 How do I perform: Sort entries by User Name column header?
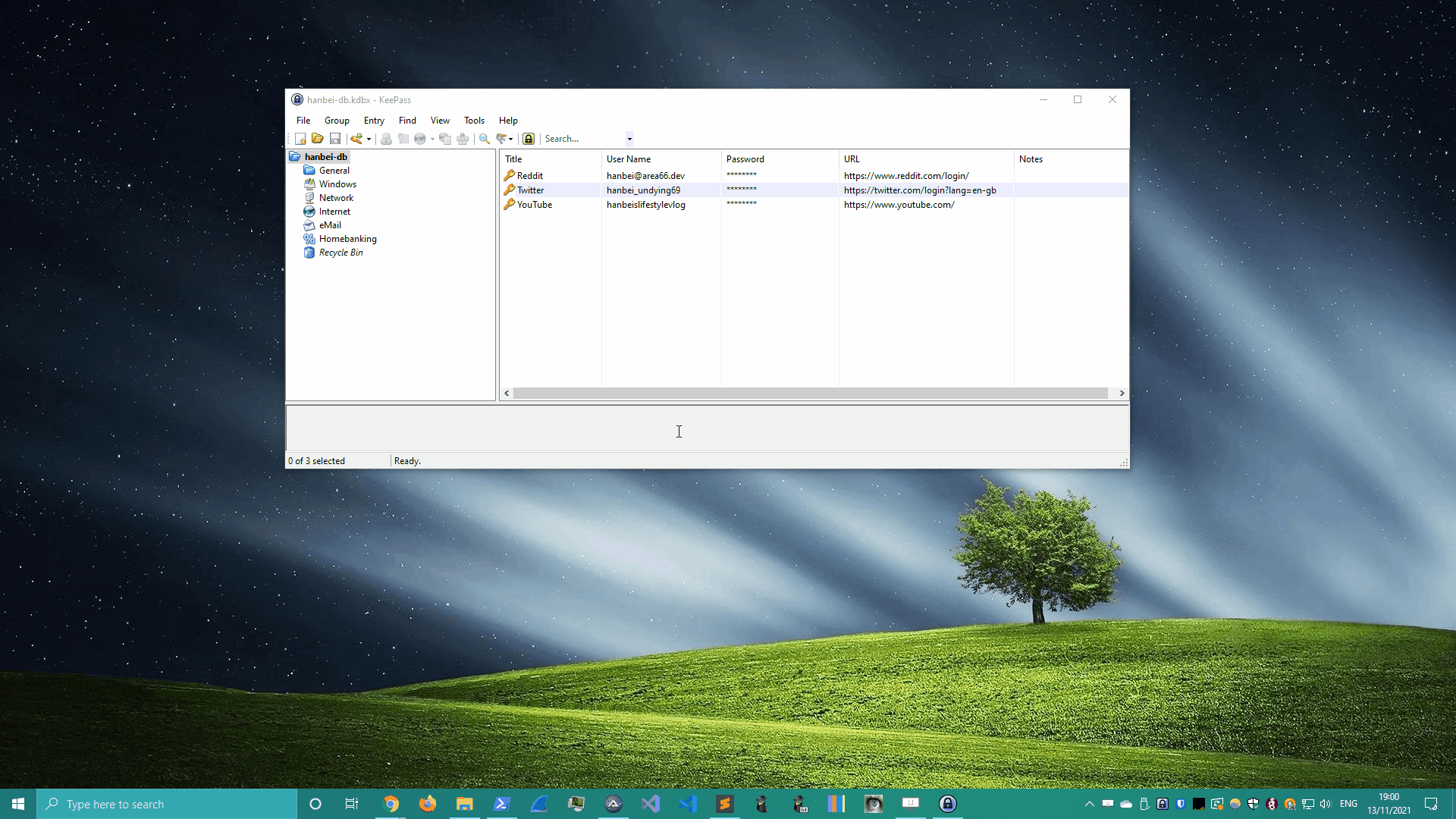661,159
